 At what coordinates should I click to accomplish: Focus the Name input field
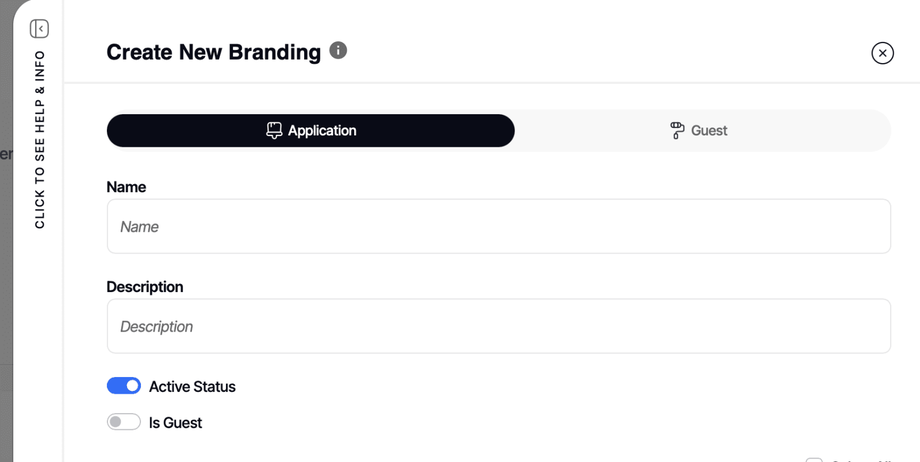(x=498, y=226)
